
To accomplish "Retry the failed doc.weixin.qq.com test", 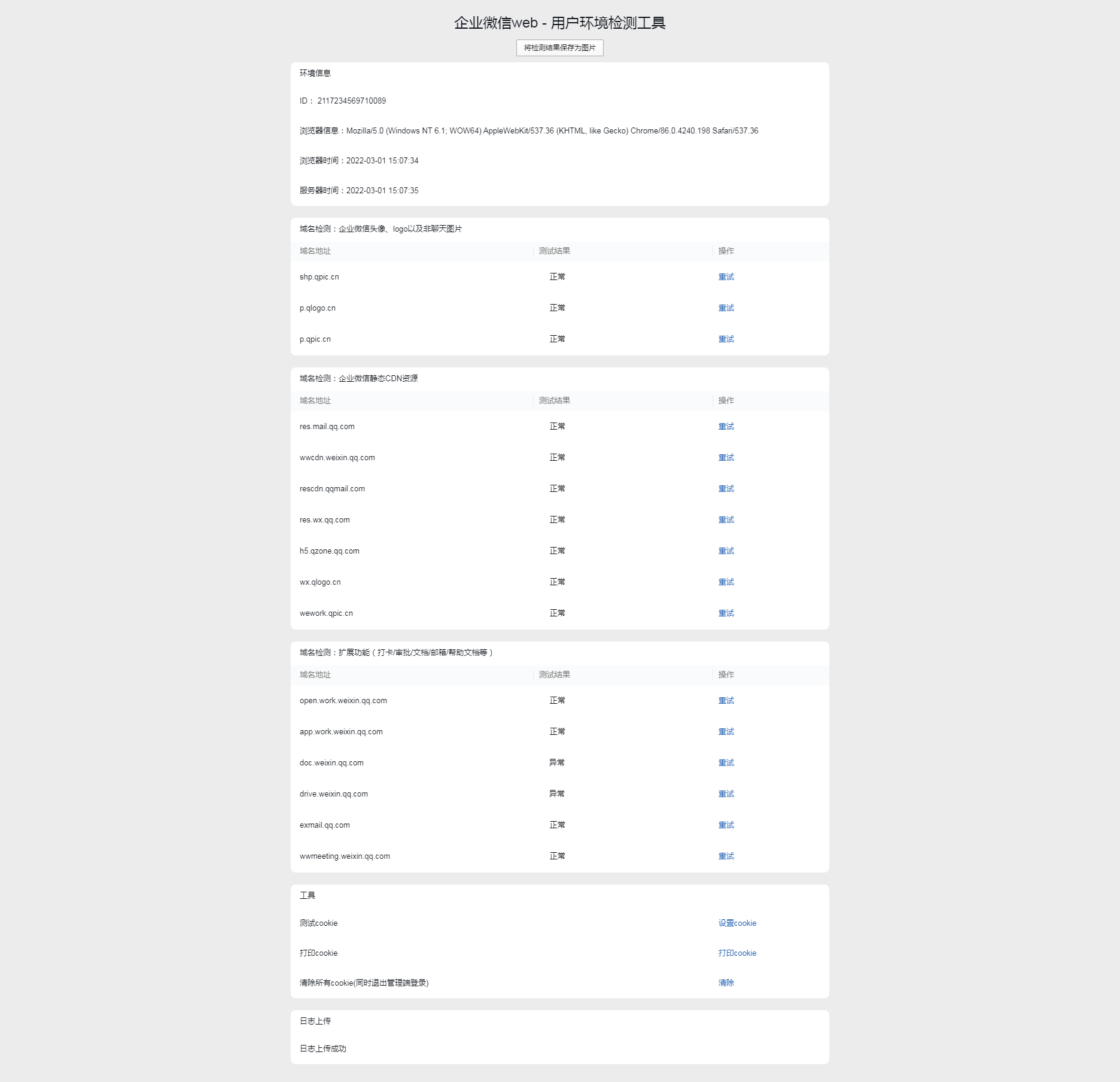I will tap(726, 763).
